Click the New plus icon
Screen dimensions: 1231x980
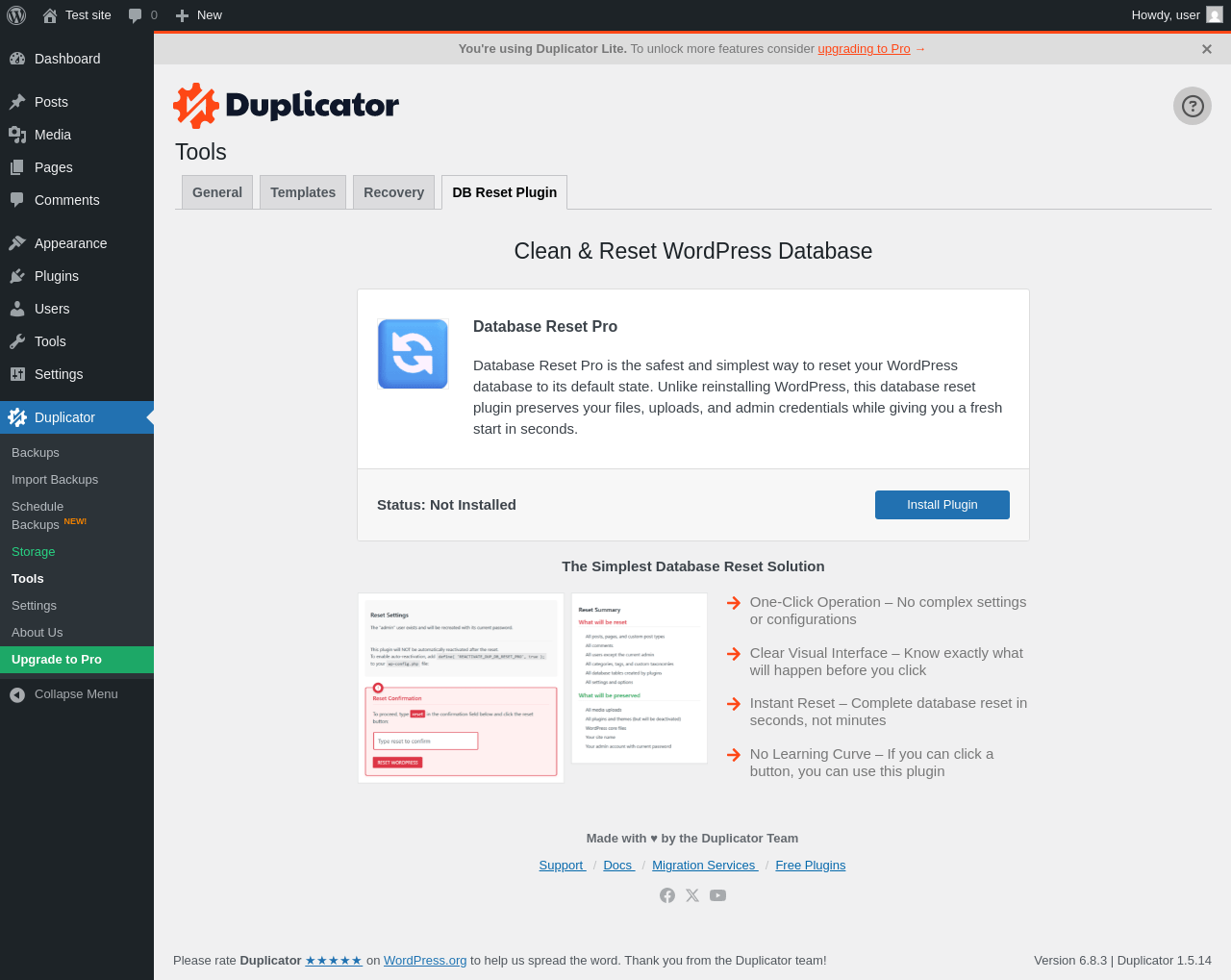(x=182, y=15)
